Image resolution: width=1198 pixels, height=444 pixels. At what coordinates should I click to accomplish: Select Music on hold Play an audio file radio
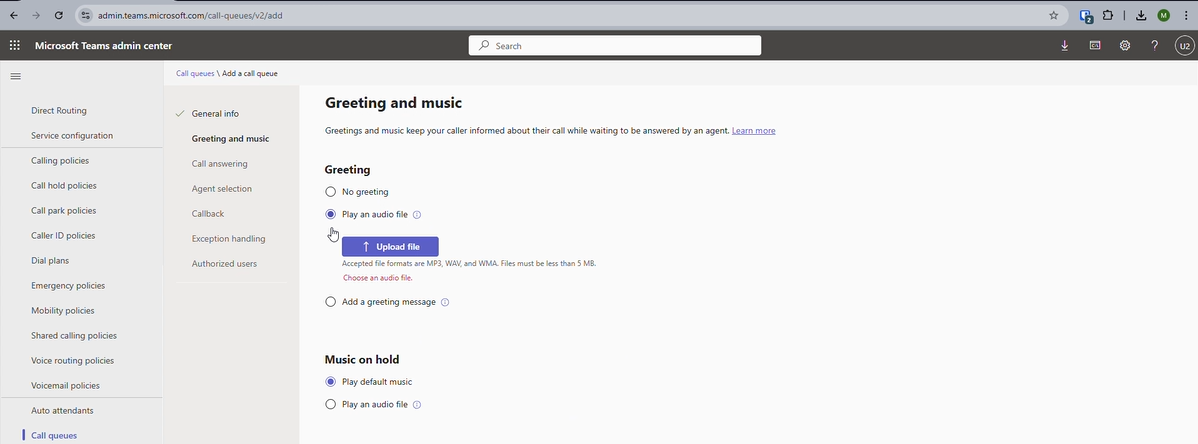[x=330, y=404]
